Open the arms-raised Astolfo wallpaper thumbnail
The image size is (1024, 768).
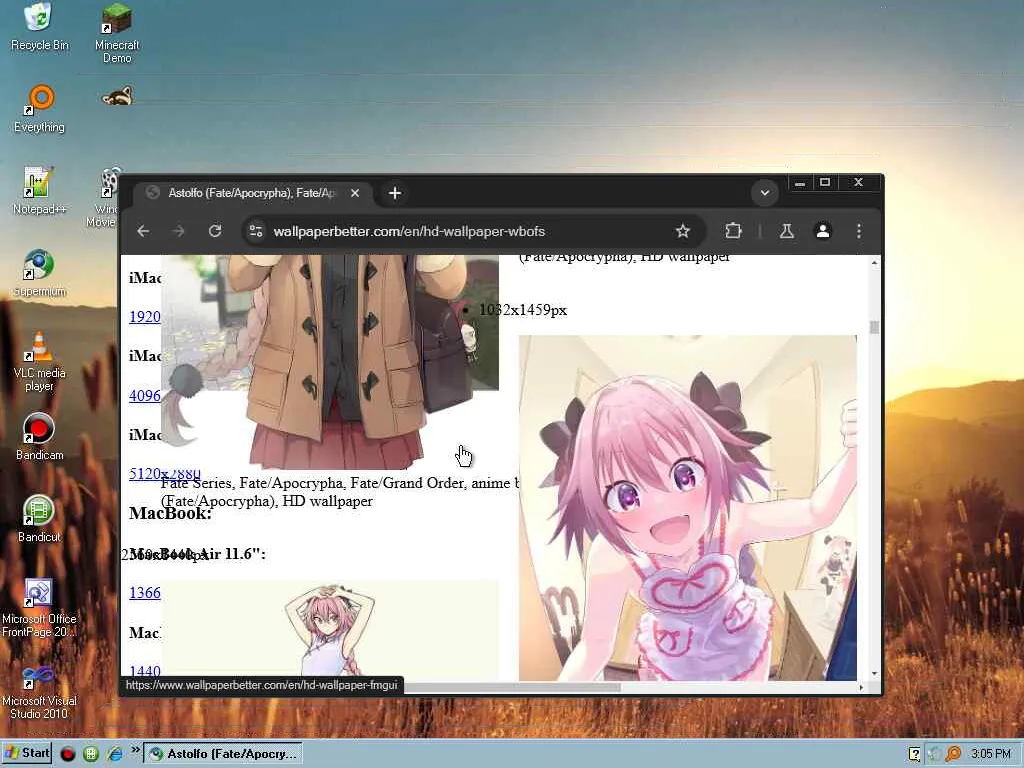[x=330, y=629]
